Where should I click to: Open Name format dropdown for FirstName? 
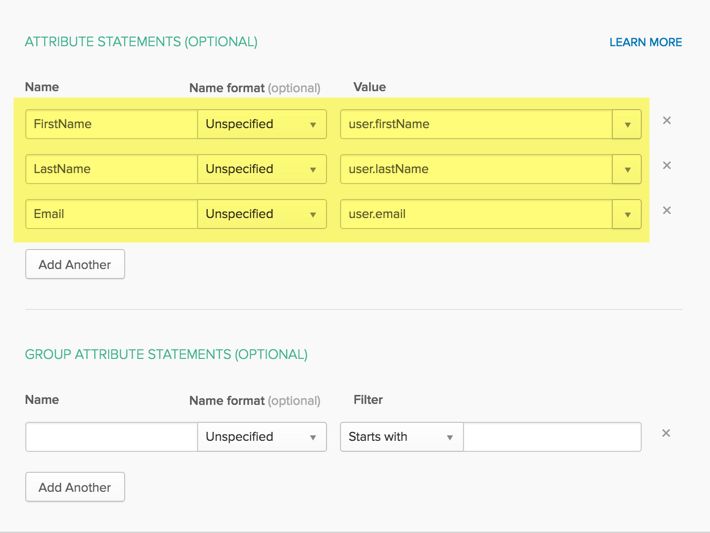click(x=262, y=124)
